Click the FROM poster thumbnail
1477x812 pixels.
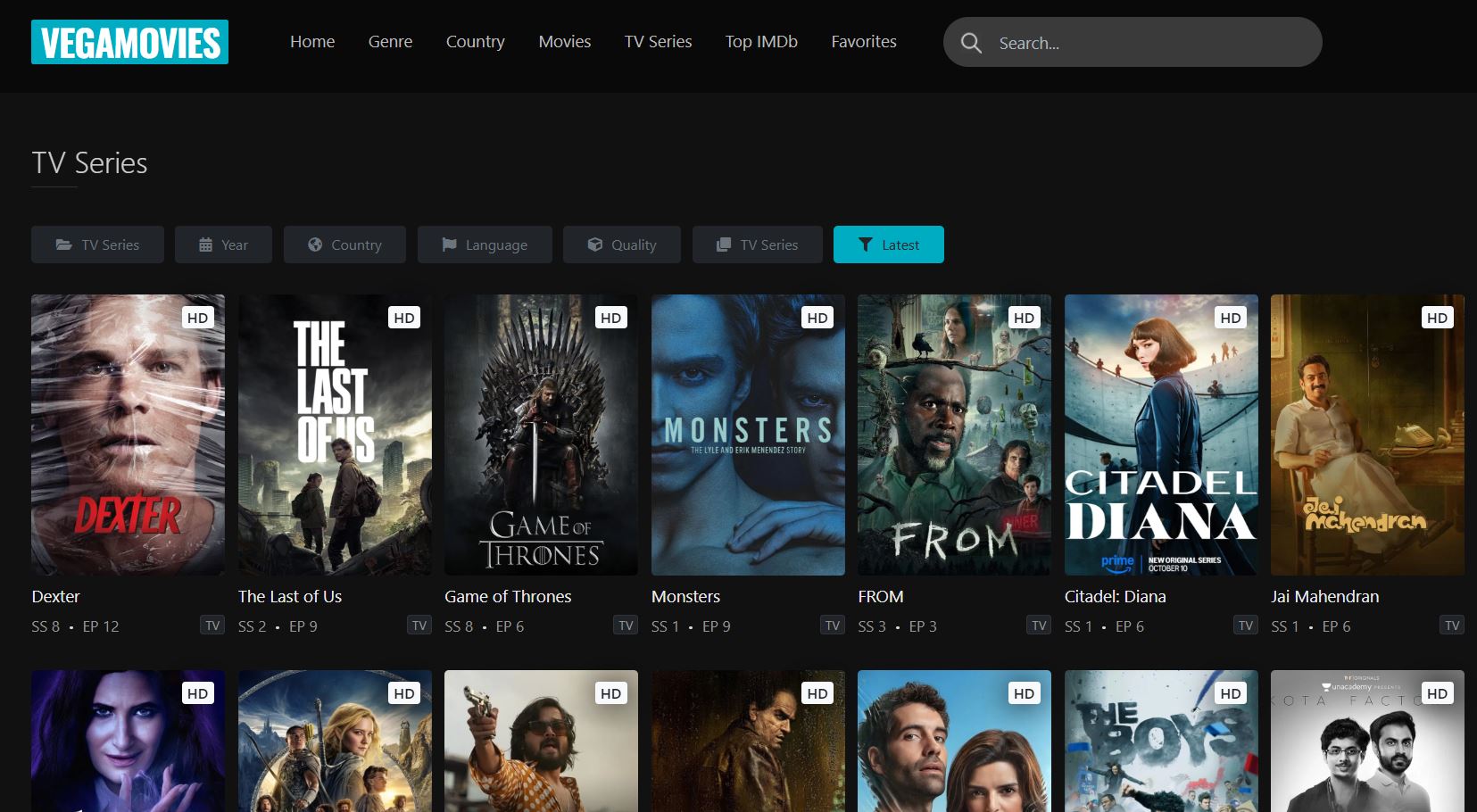click(x=954, y=435)
